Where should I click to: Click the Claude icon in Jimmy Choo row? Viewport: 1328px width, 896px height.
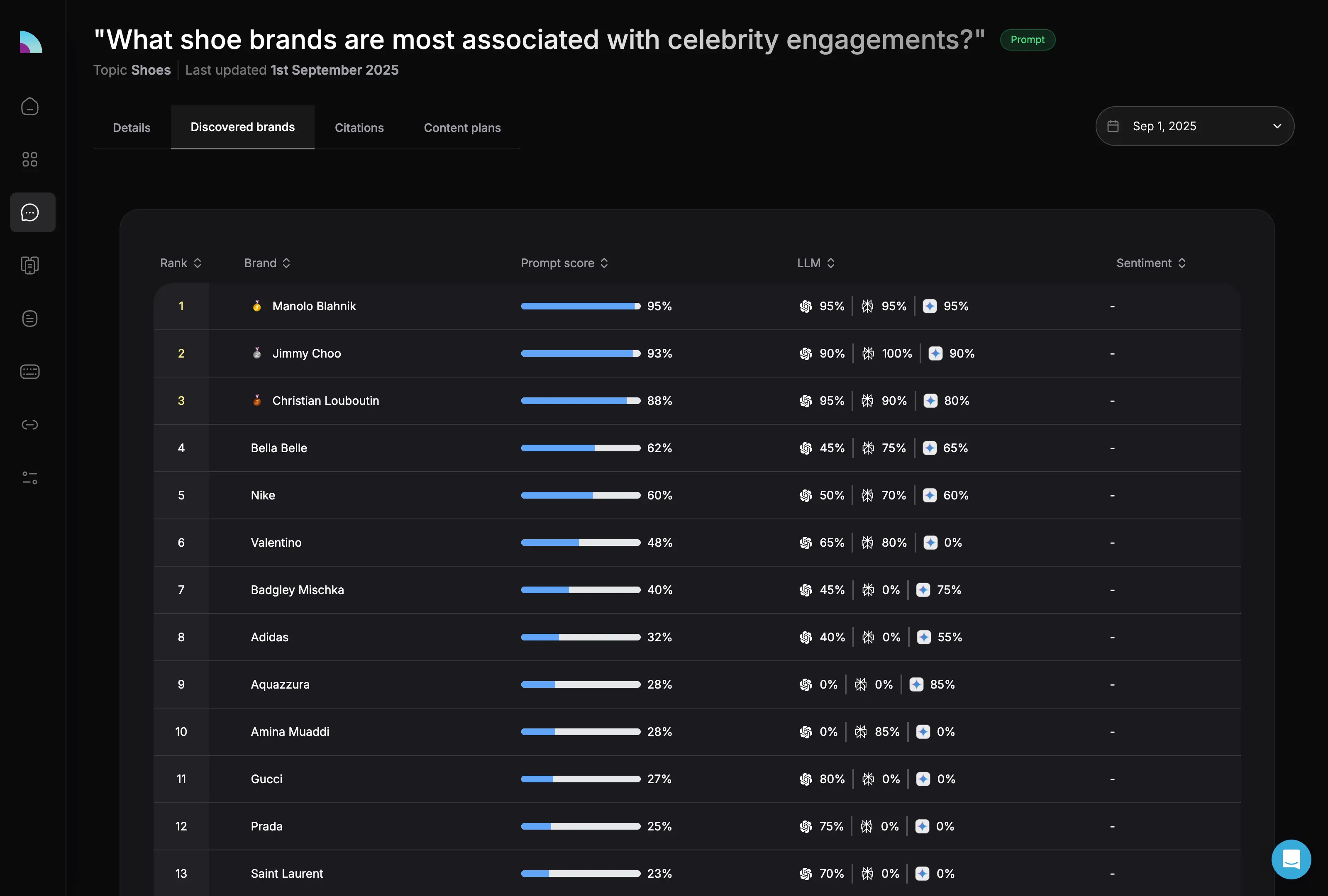click(868, 353)
